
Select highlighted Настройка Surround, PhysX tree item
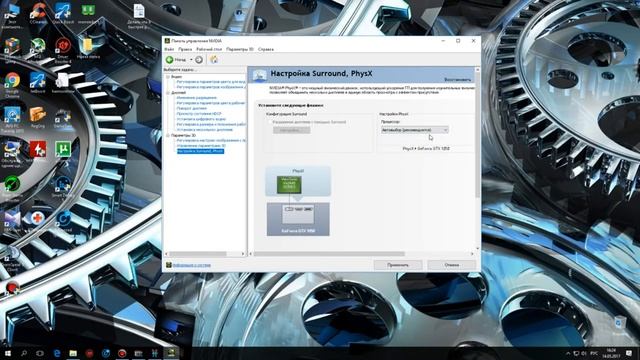click(200, 151)
